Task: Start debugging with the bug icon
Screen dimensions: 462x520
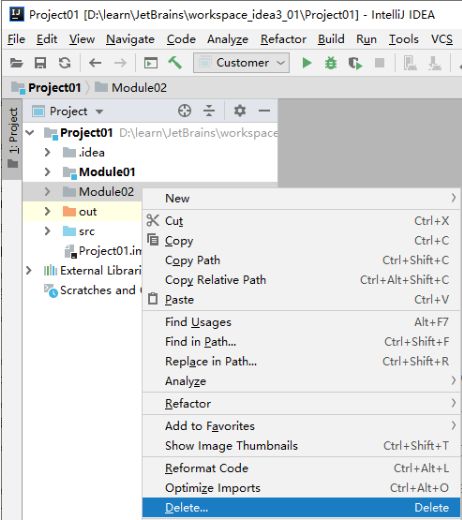Action: [330, 63]
